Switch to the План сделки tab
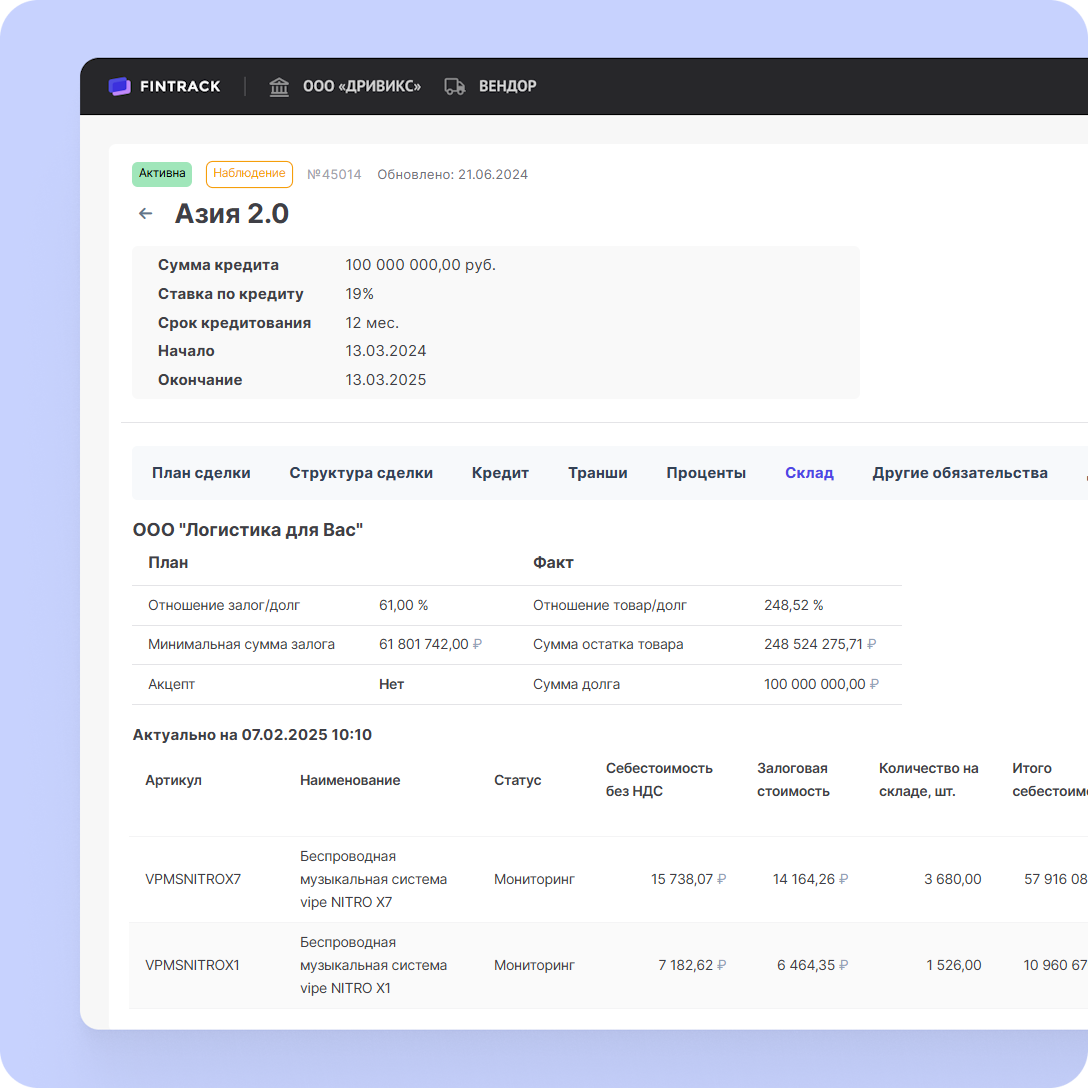The height and width of the screenshot is (1088, 1088). [x=201, y=473]
